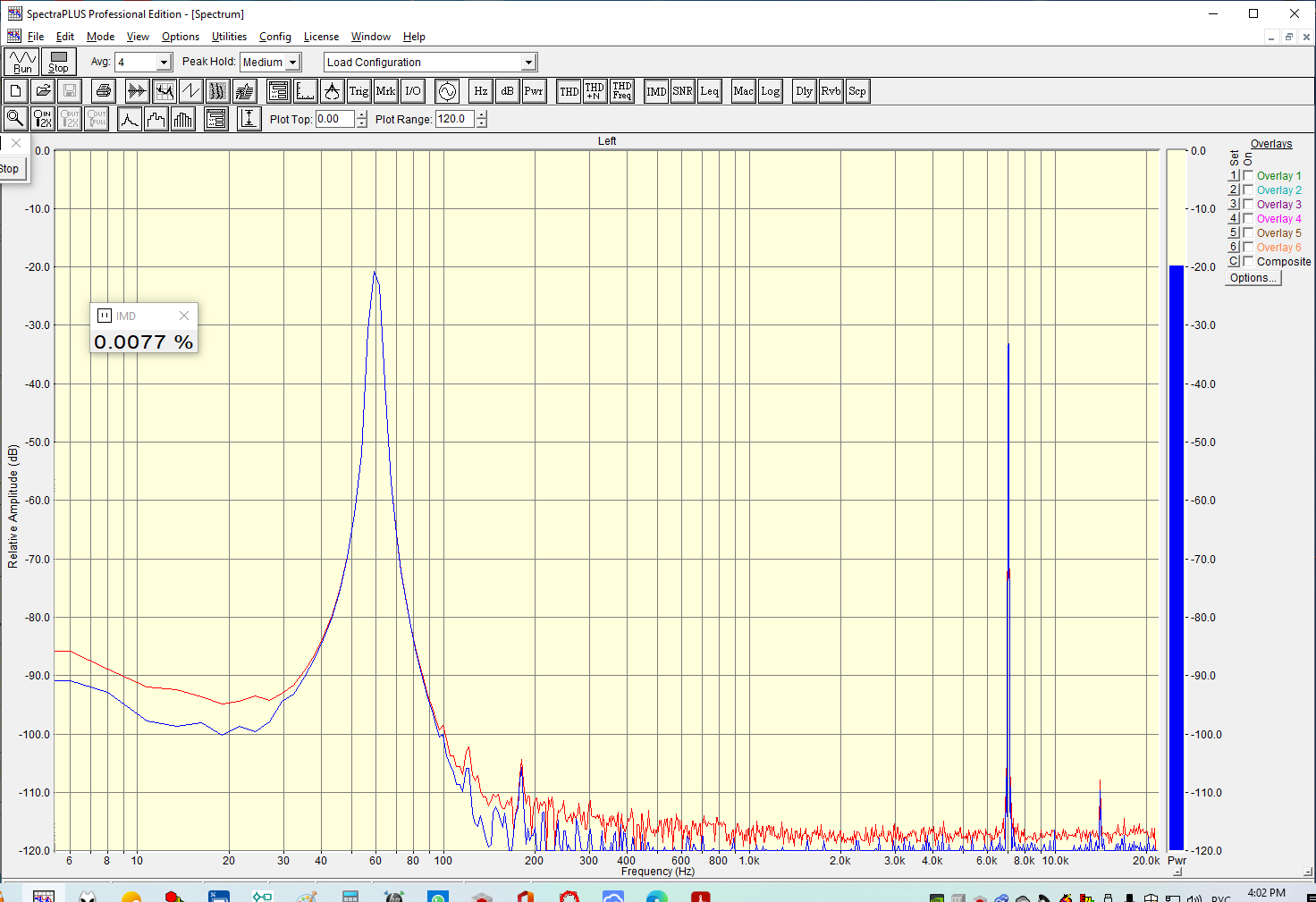Print the plot with the printer icon
1316x902 pixels.
pyautogui.click(x=104, y=91)
